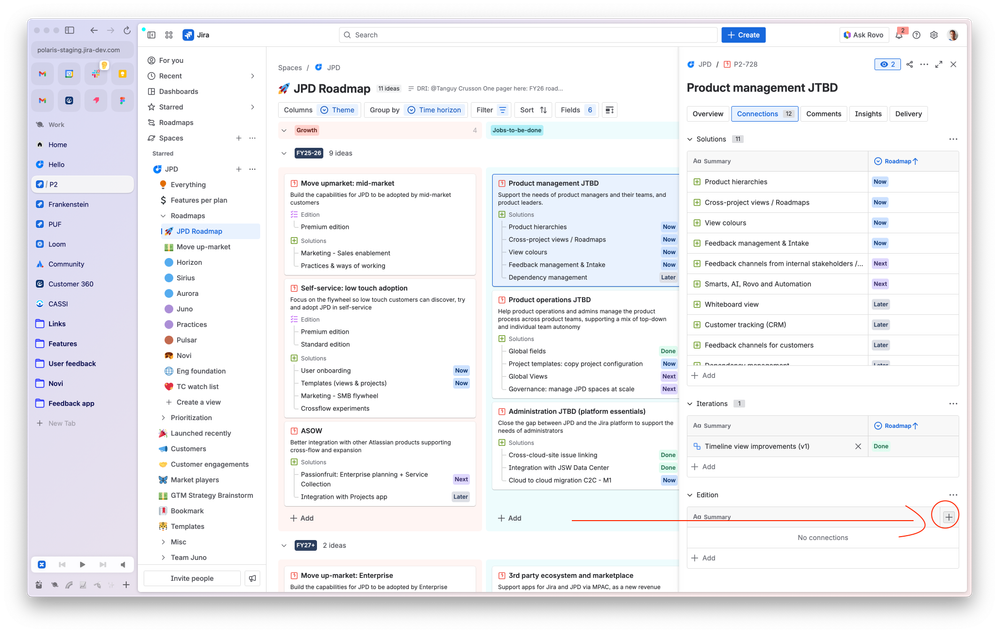Open settings gear in Jira header
The image size is (999, 633).
point(933,35)
